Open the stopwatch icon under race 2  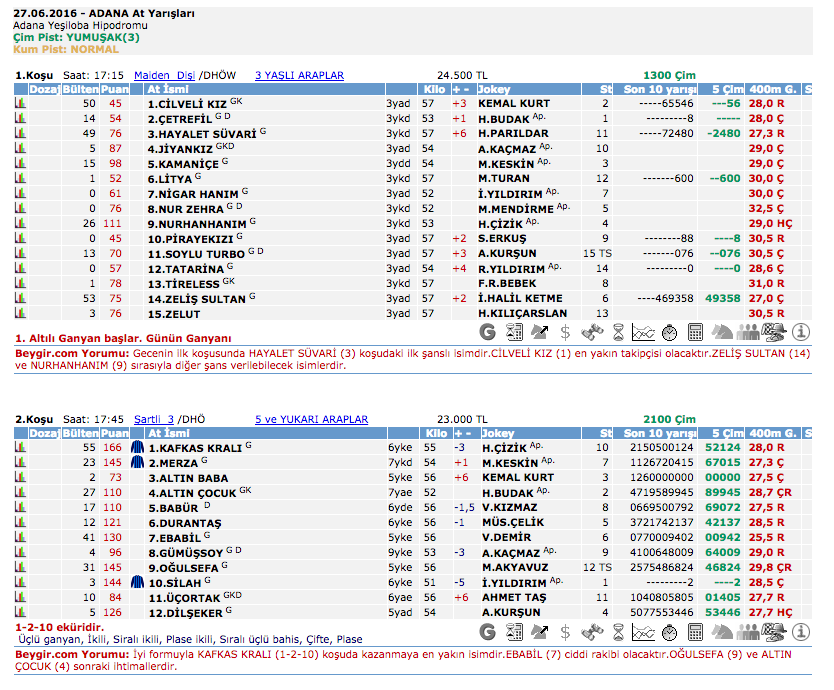670,631
